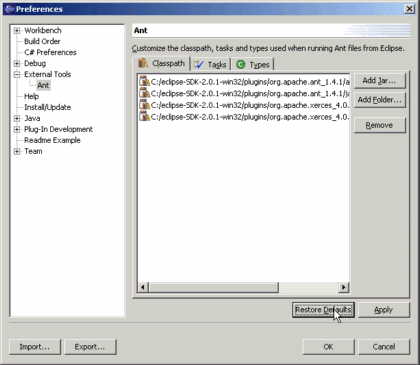Select External Tools in preferences tree
This screenshot has height=365, width=420.
(x=47, y=74)
